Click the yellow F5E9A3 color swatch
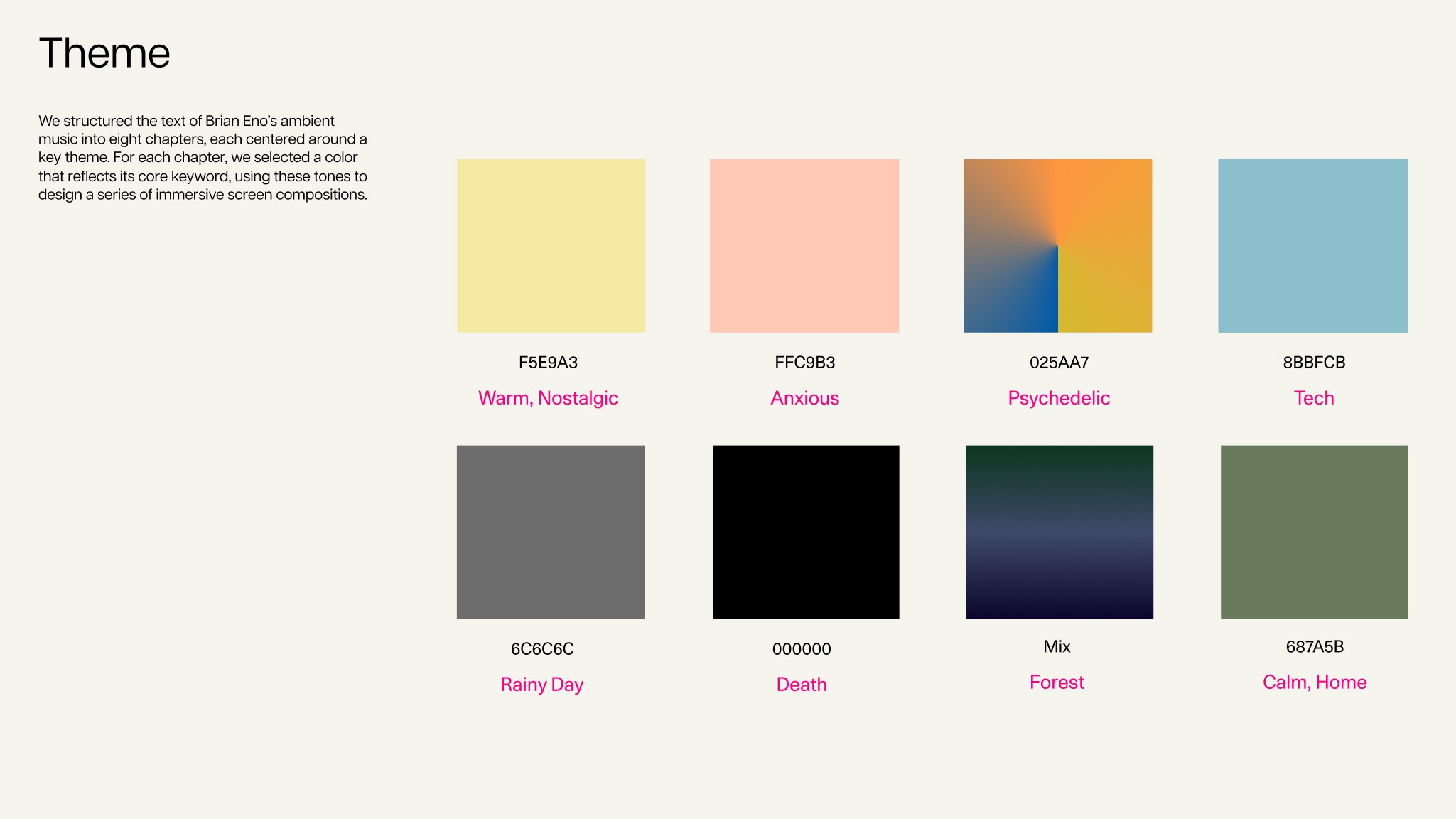The image size is (1456, 819). (551, 245)
